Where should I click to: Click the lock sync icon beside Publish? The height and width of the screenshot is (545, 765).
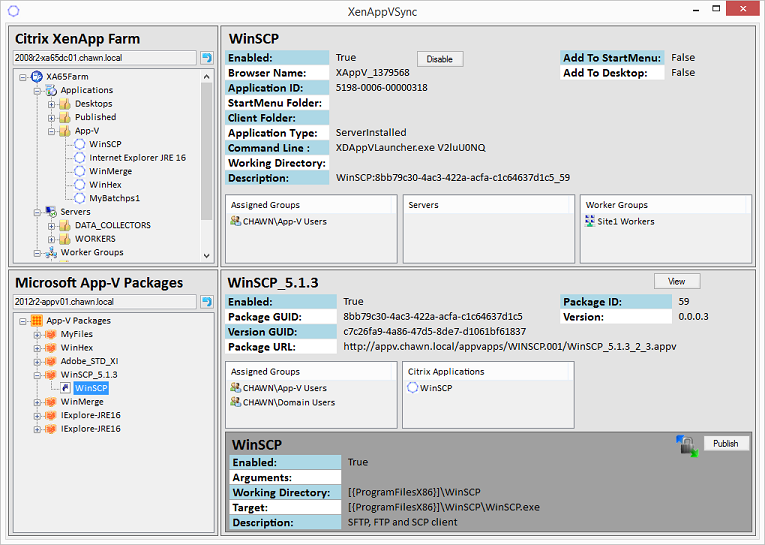click(x=687, y=445)
